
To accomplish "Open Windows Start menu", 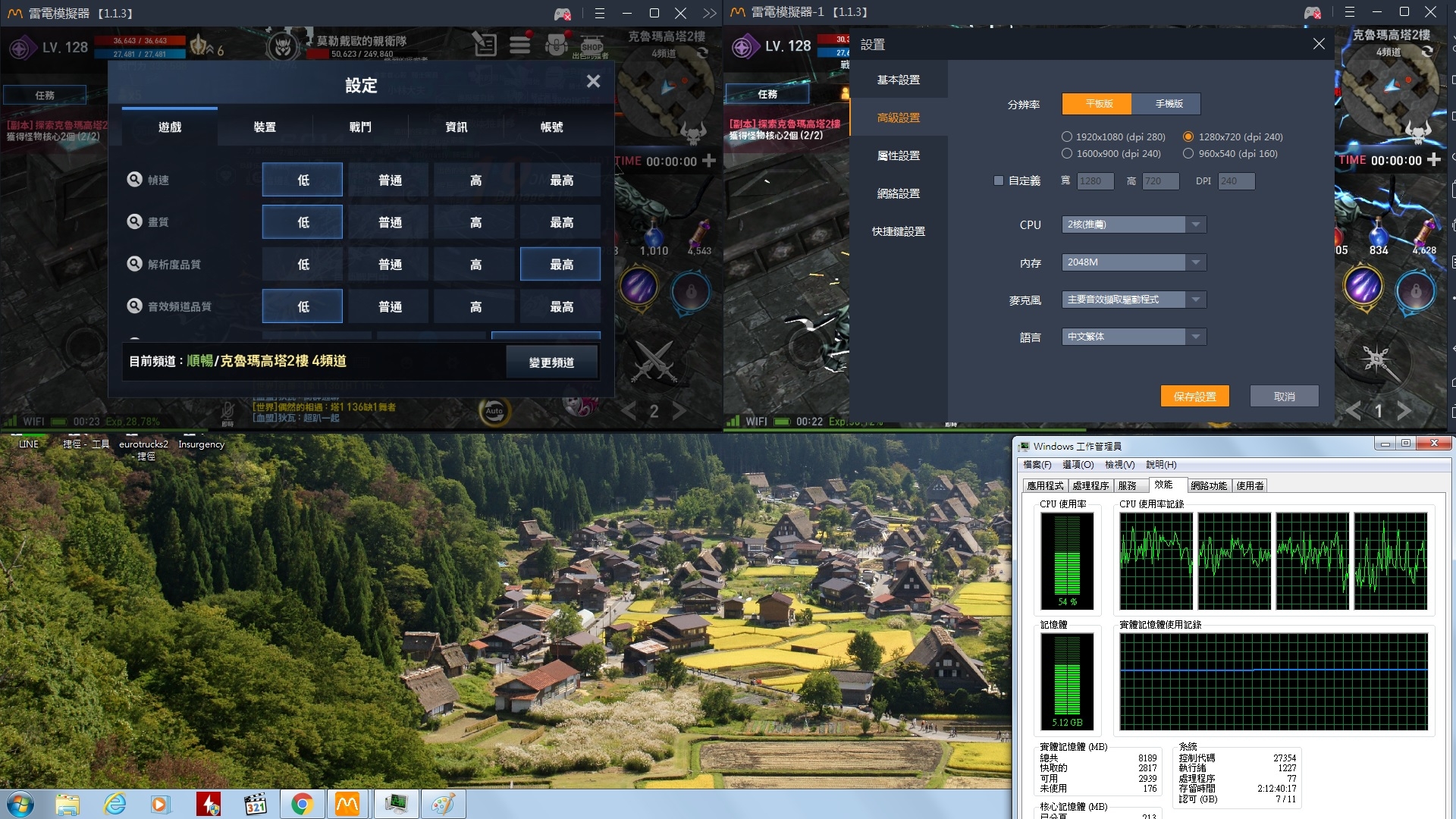I will (20, 804).
